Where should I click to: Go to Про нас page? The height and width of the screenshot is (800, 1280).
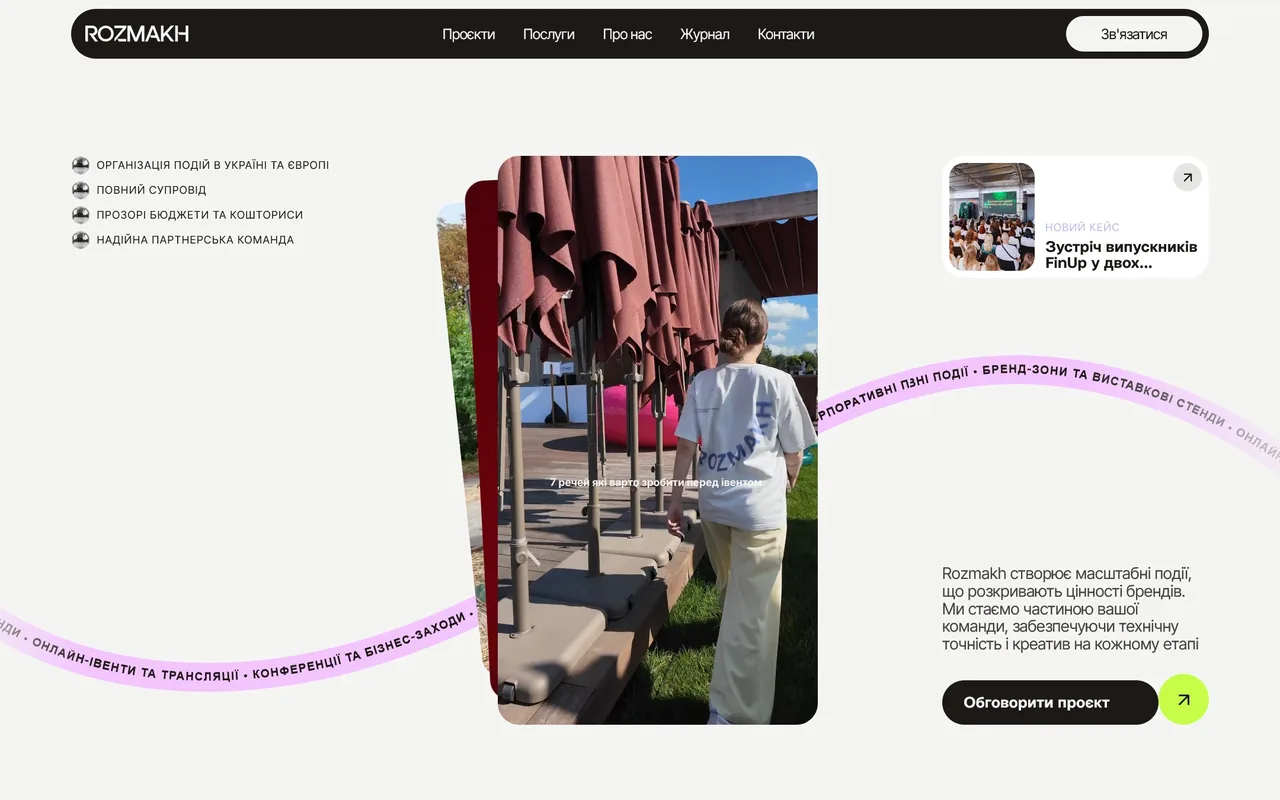[x=627, y=34]
